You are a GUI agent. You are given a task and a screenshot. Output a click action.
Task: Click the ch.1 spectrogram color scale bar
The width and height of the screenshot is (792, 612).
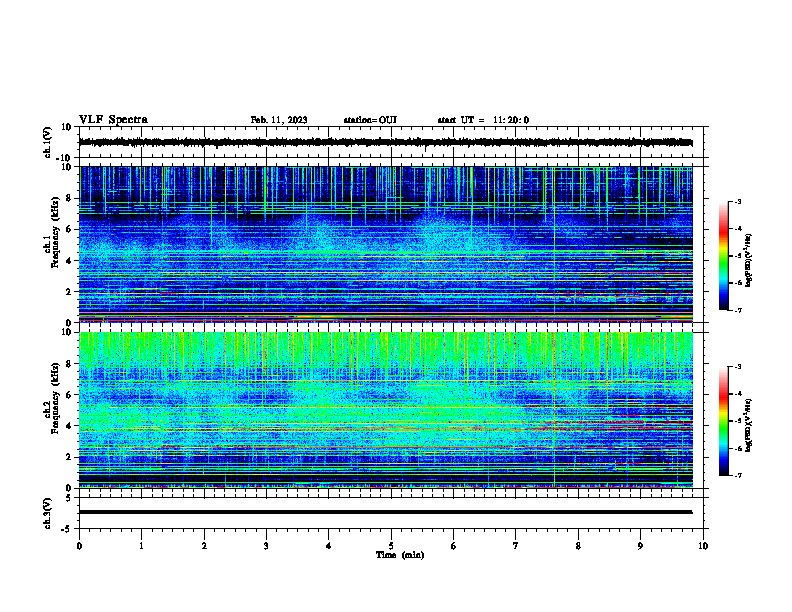(x=724, y=256)
